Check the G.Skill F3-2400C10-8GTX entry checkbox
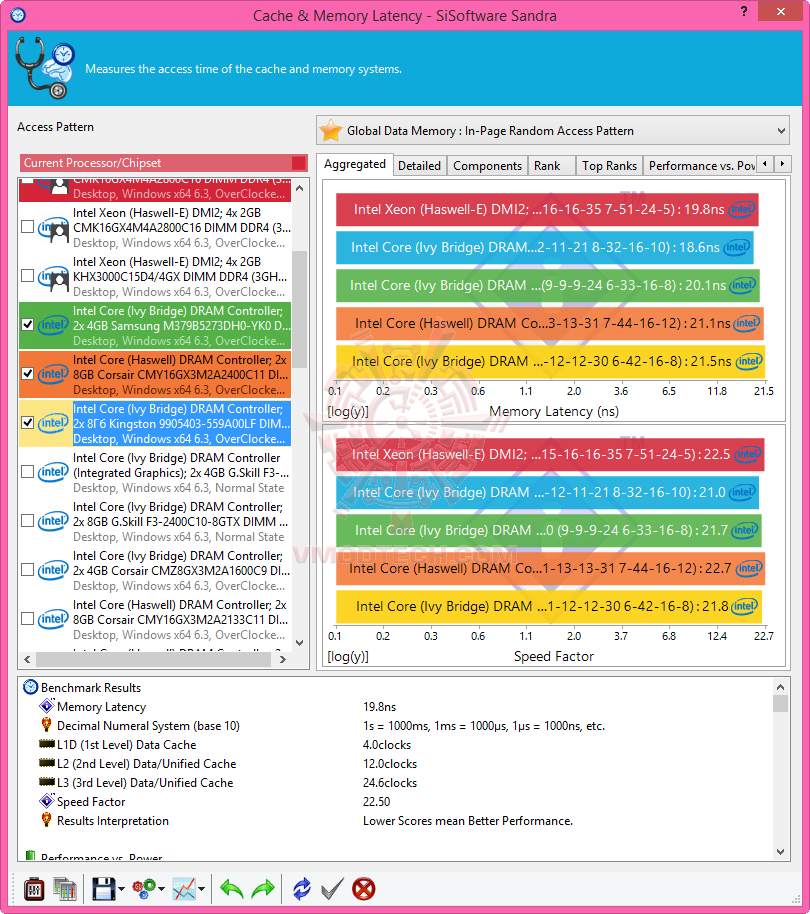Screen dimensions: 810x914 27,520
